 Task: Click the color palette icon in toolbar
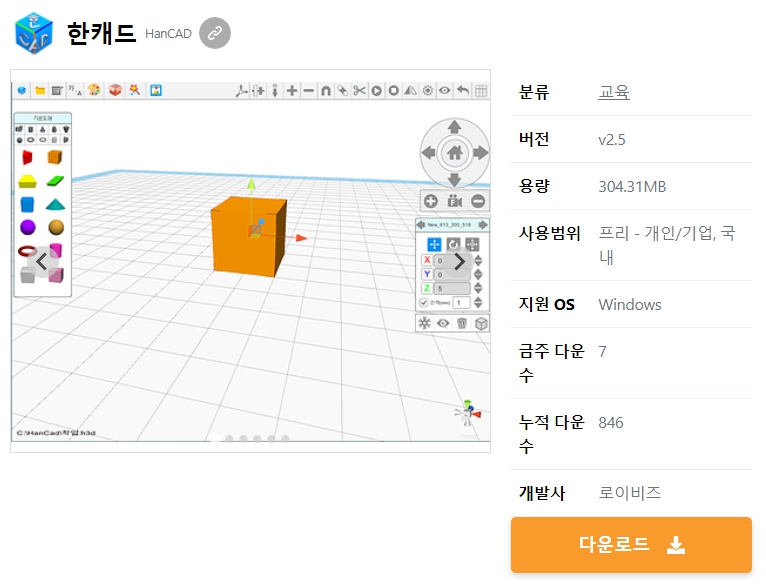pos(94,90)
